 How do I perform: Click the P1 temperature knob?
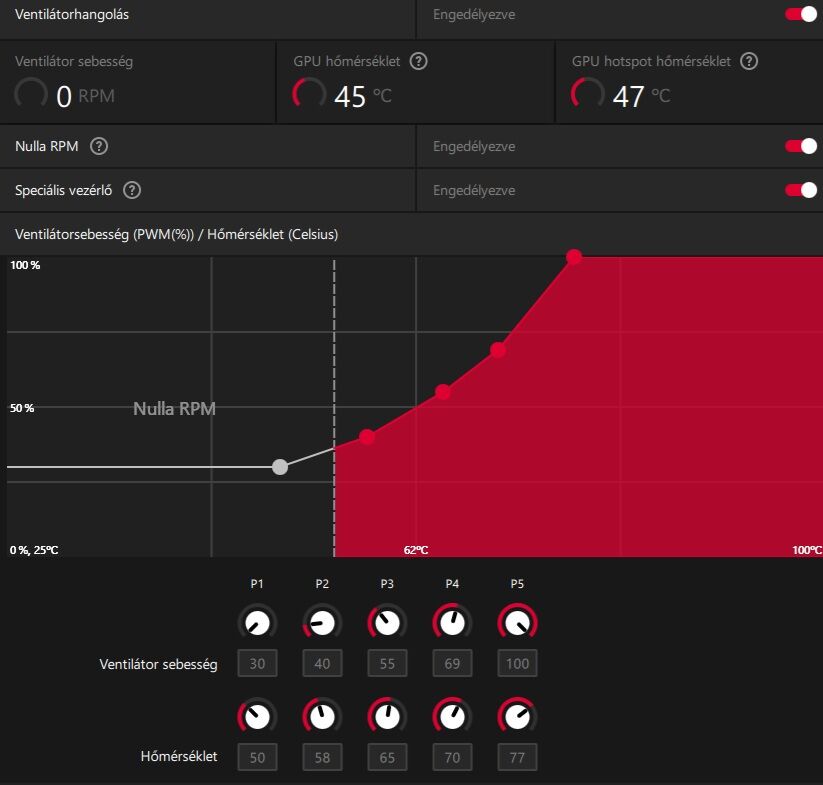[x=257, y=716]
